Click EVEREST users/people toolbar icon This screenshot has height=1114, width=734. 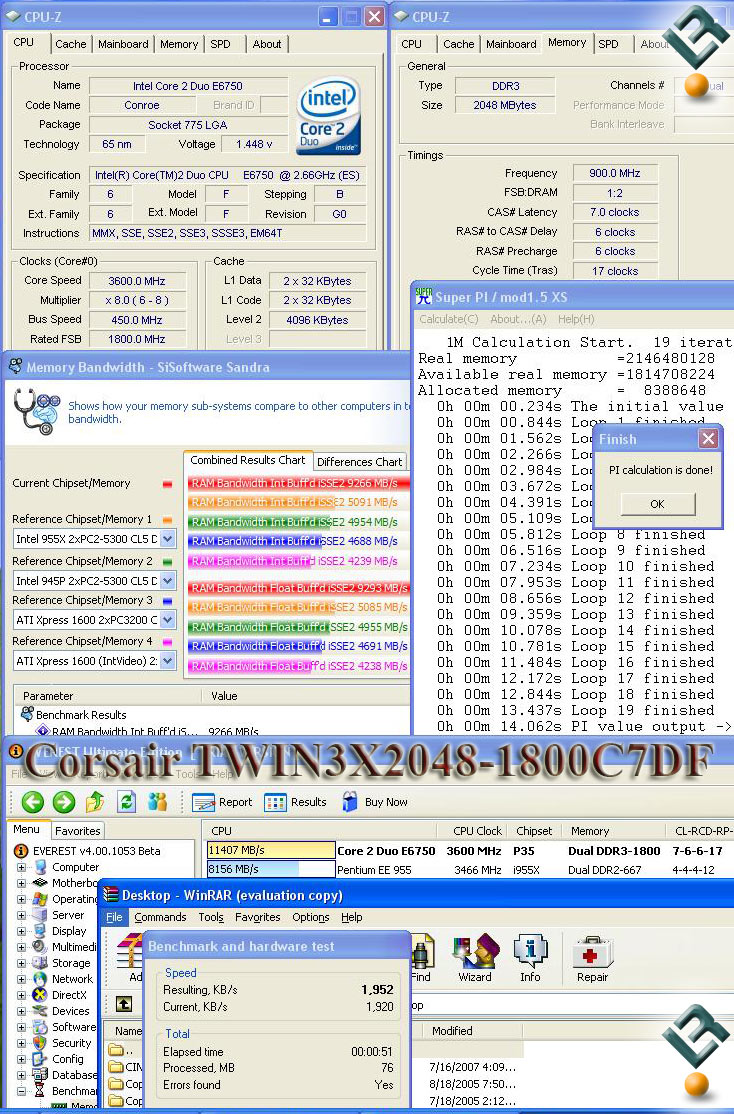[158, 802]
